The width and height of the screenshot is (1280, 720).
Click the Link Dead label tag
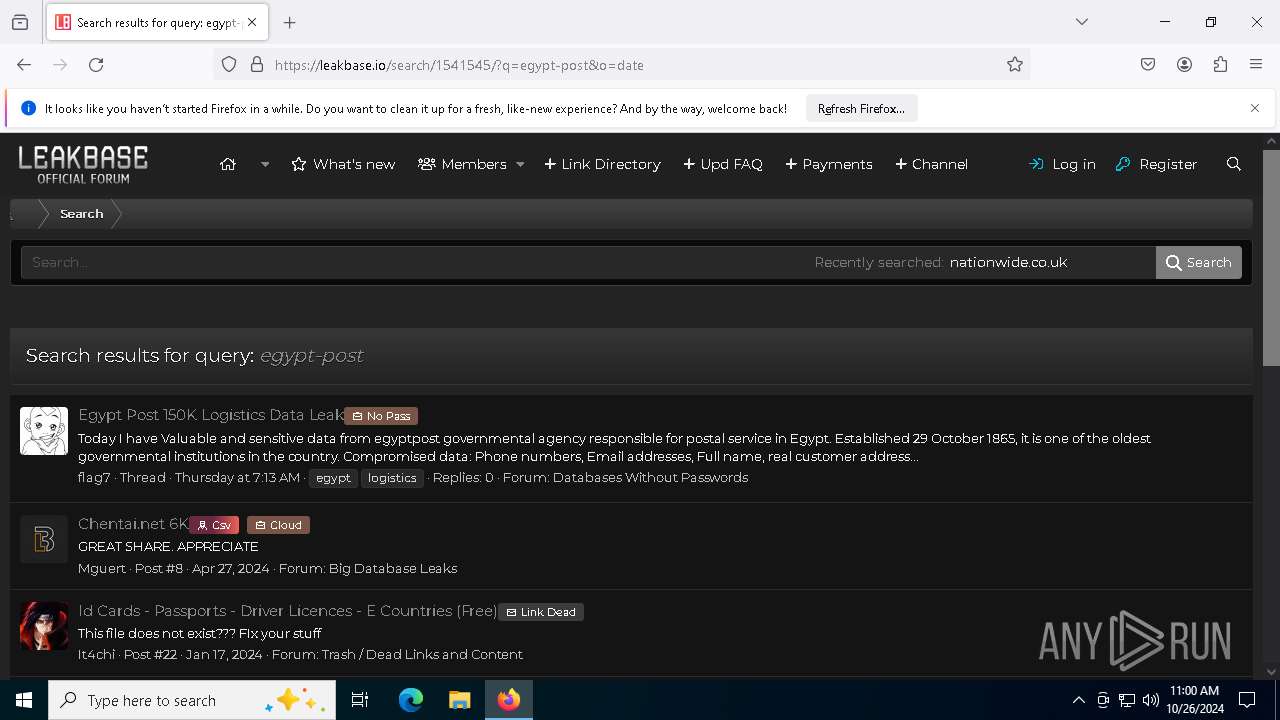541,612
